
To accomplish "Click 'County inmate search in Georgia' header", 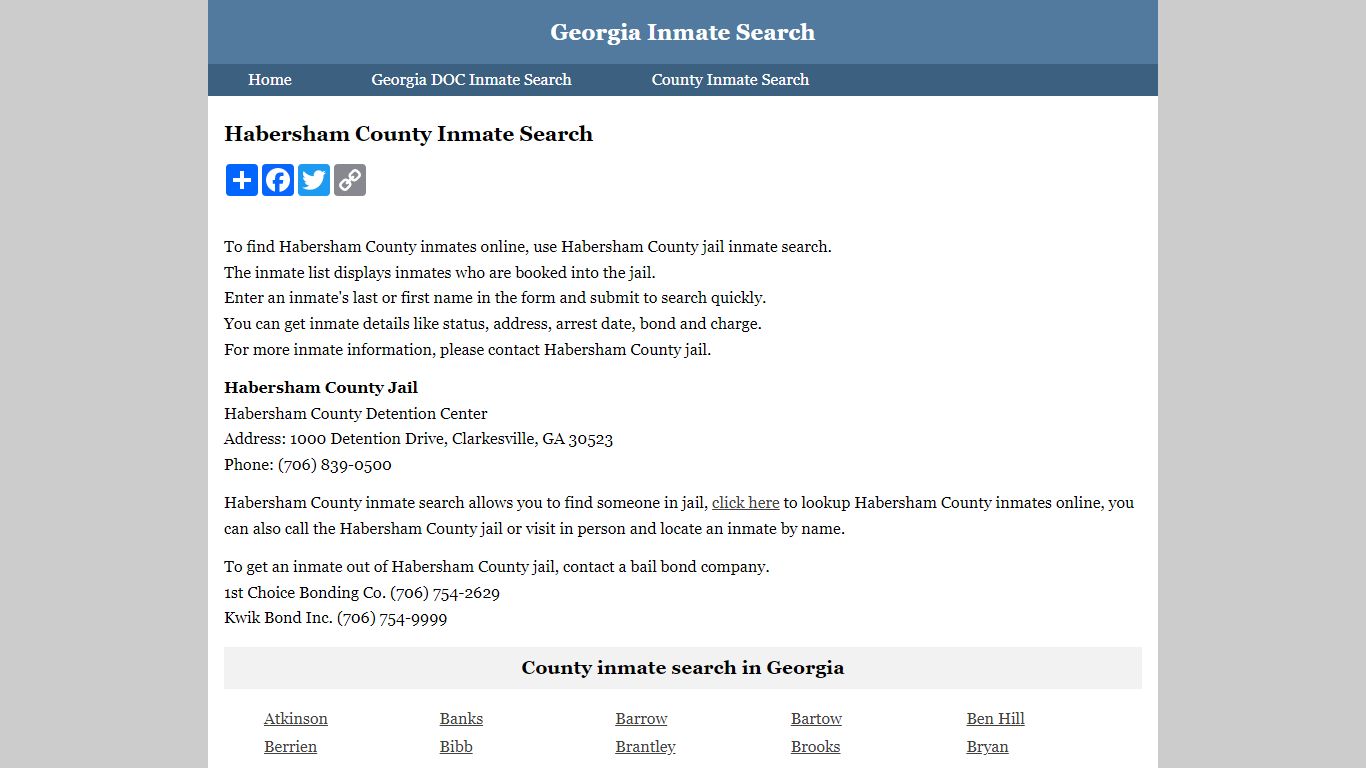I will pyautogui.click(x=683, y=668).
